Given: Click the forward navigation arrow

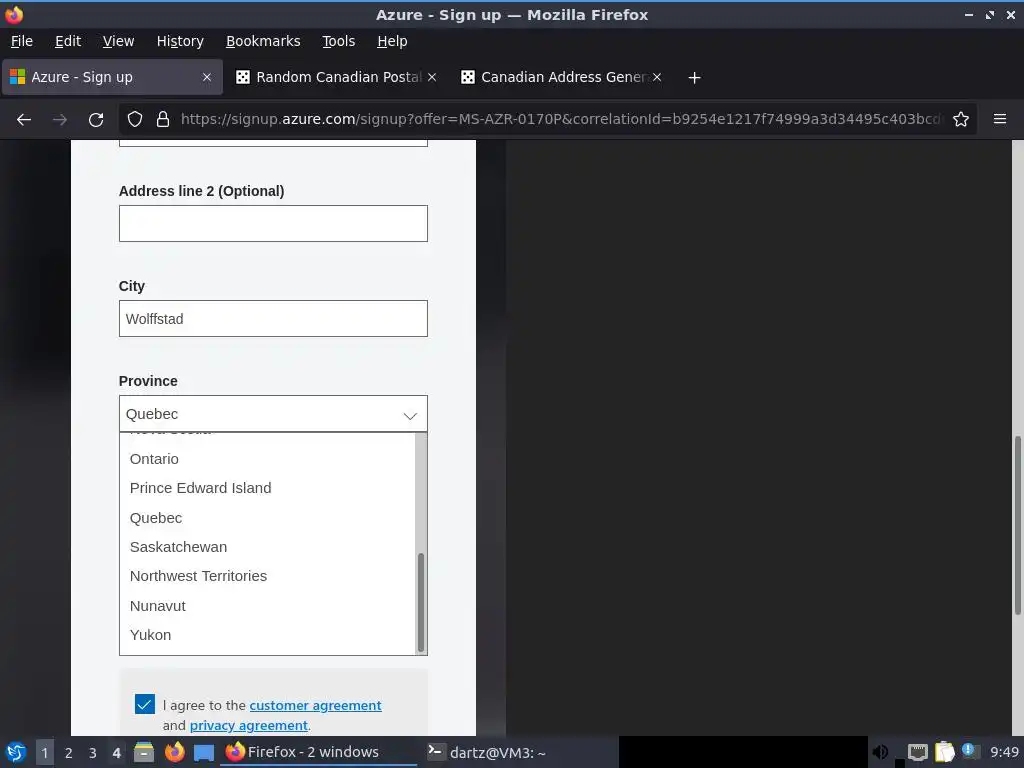Looking at the screenshot, I should click(x=59, y=120).
